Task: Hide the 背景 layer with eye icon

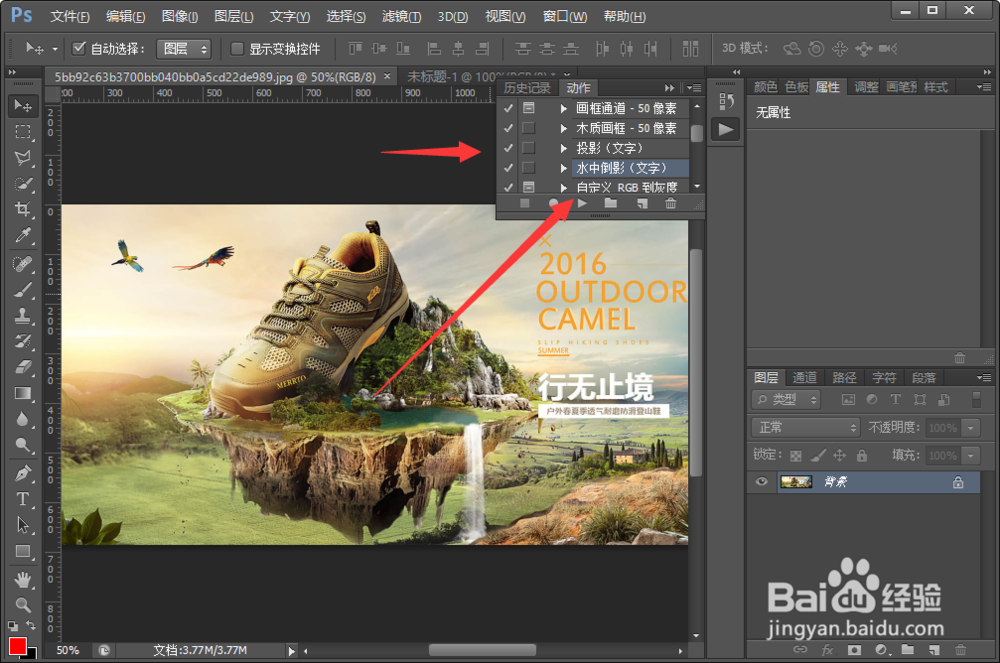Action: pyautogui.click(x=761, y=481)
